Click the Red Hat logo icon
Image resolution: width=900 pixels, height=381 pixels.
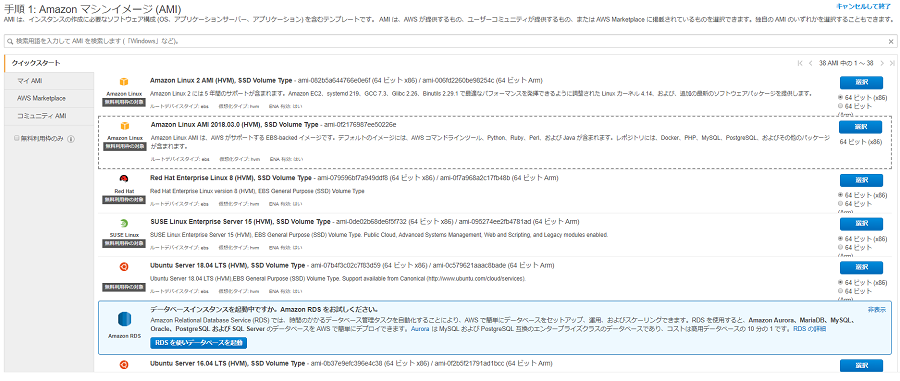coord(124,178)
